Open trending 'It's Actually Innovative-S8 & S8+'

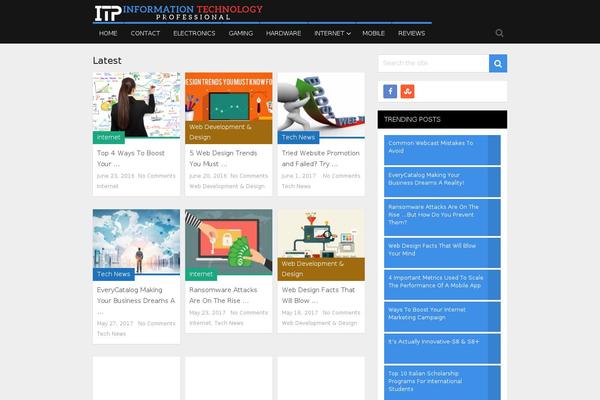[x=442, y=349]
